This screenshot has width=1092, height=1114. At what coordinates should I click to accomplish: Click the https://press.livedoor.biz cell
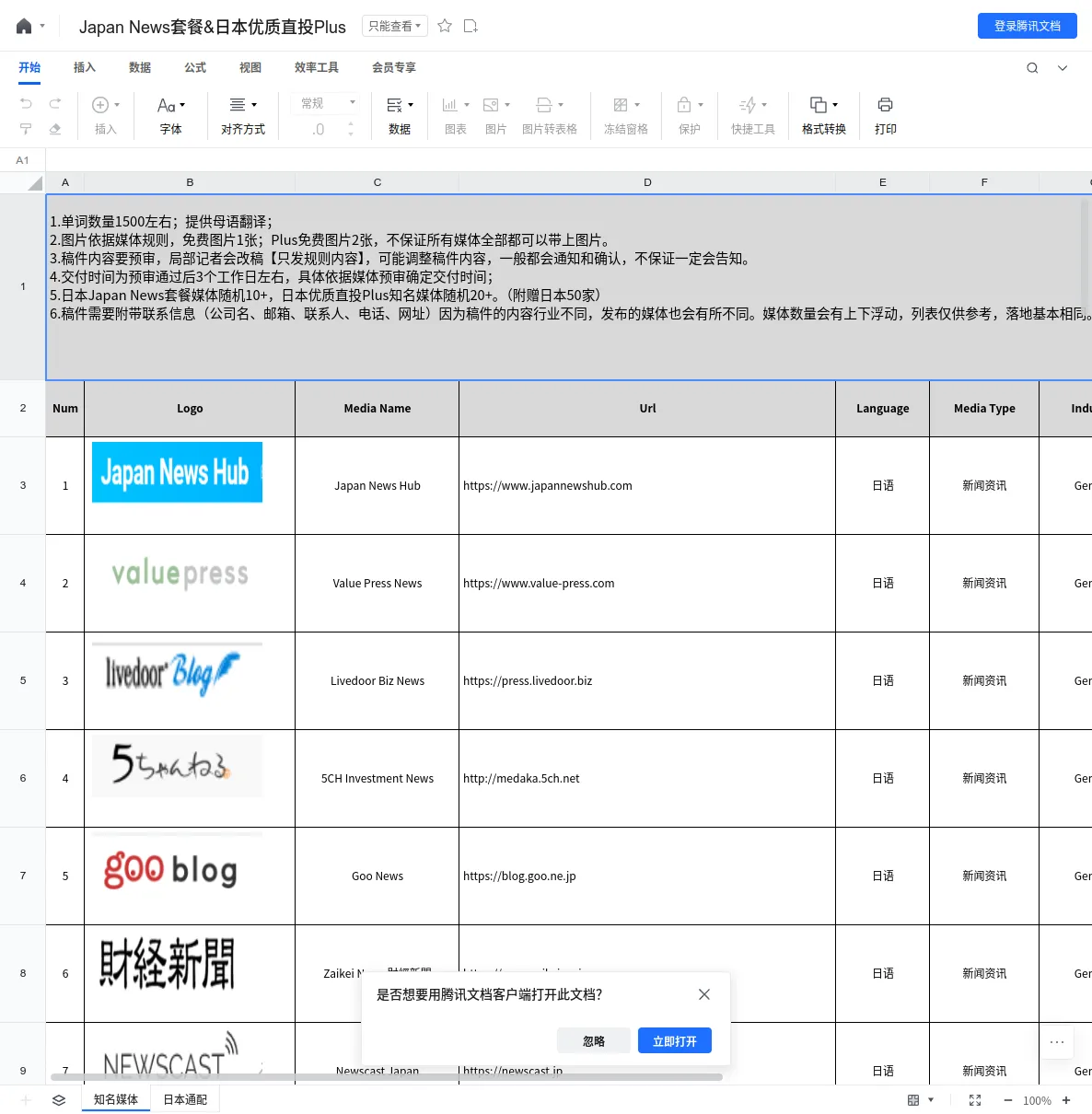pyautogui.click(x=647, y=681)
